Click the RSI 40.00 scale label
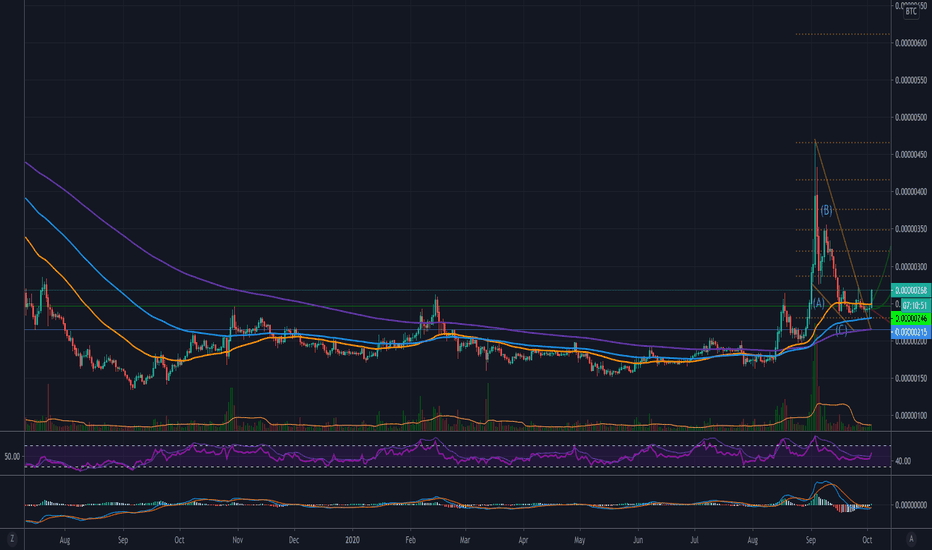 pos(902,461)
